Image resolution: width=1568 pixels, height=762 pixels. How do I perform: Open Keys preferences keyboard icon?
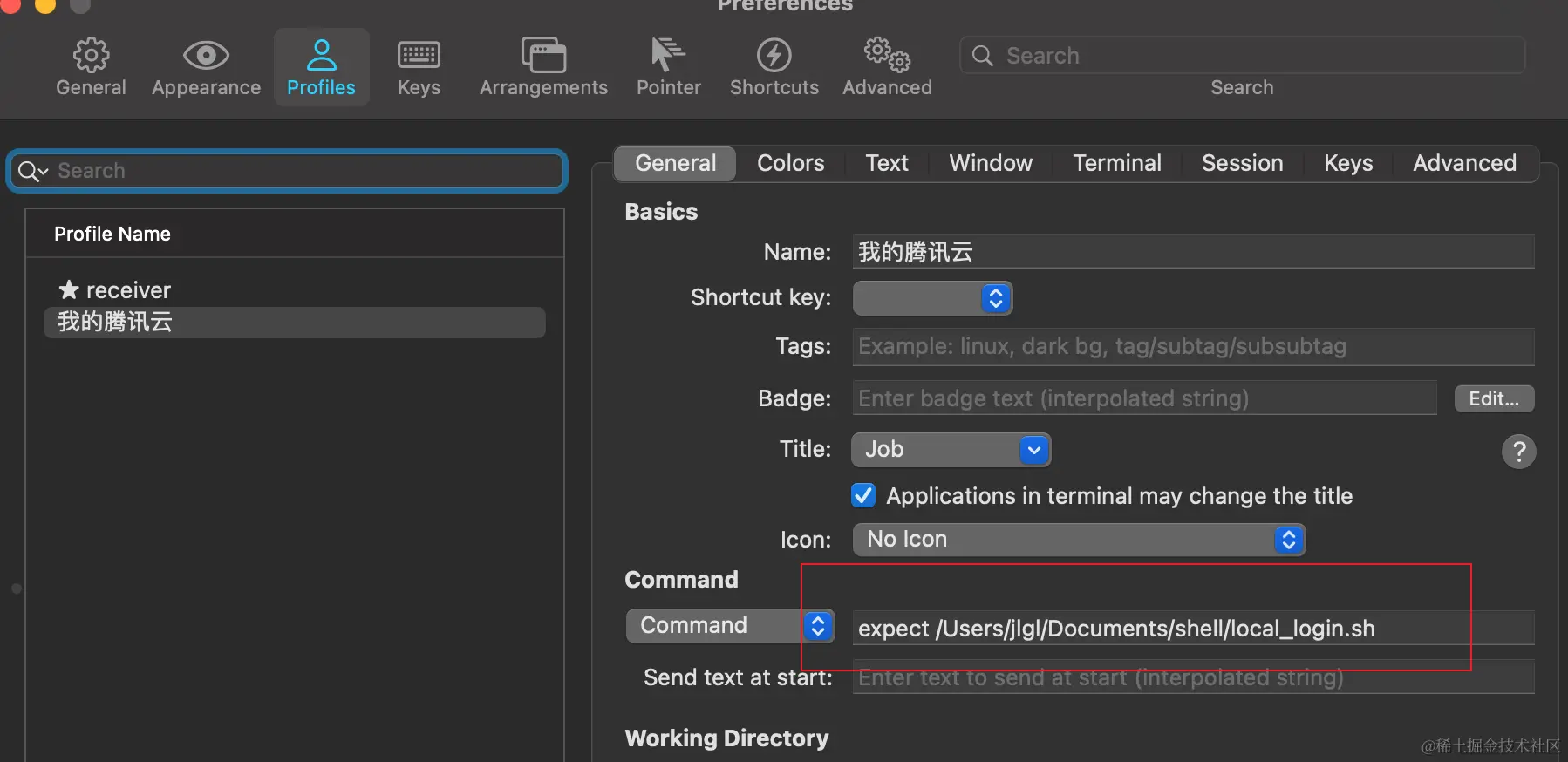419,55
